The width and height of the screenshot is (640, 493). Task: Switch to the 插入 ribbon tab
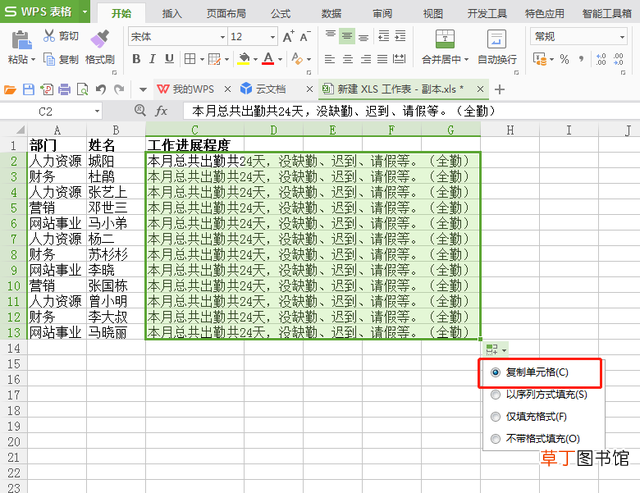coord(172,13)
